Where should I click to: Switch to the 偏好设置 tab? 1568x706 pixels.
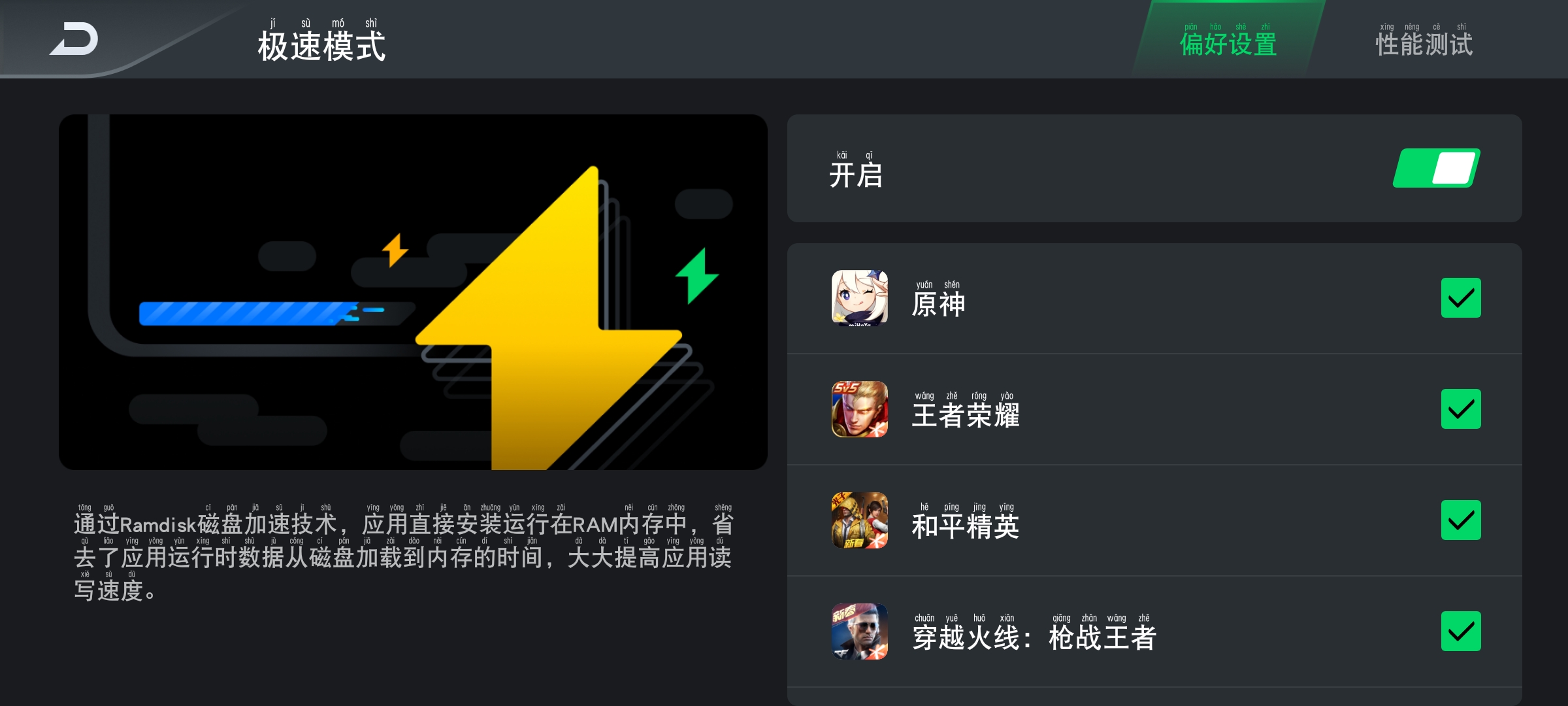pos(1228,39)
